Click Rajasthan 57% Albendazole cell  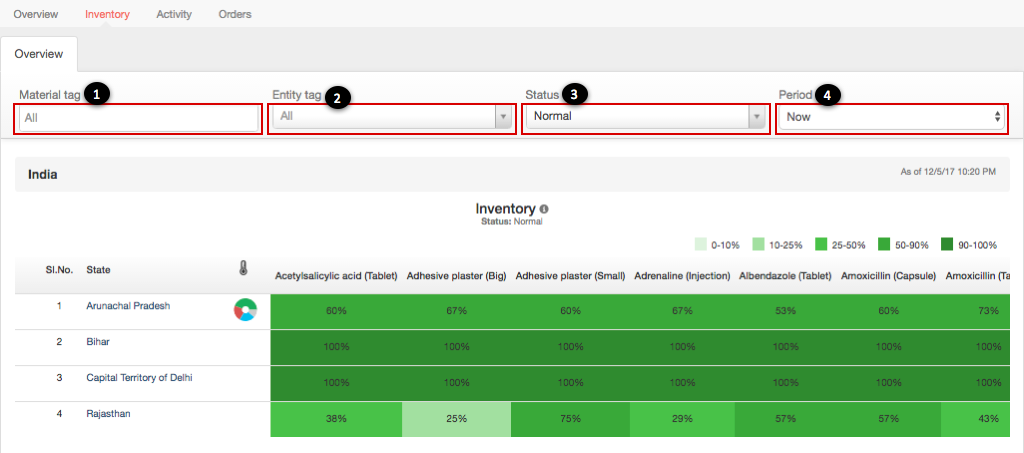[785, 419]
